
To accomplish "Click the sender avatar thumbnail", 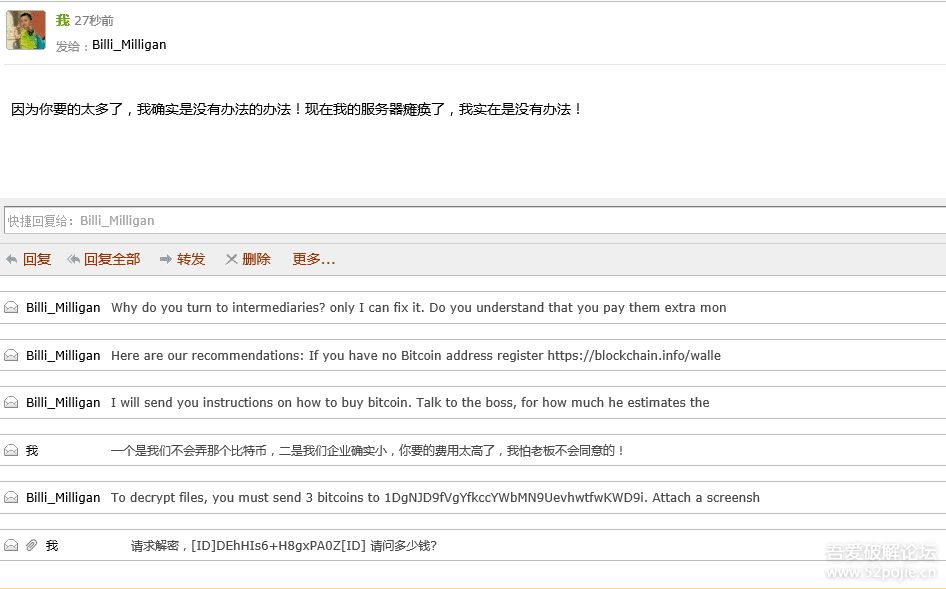I will point(25,30).
